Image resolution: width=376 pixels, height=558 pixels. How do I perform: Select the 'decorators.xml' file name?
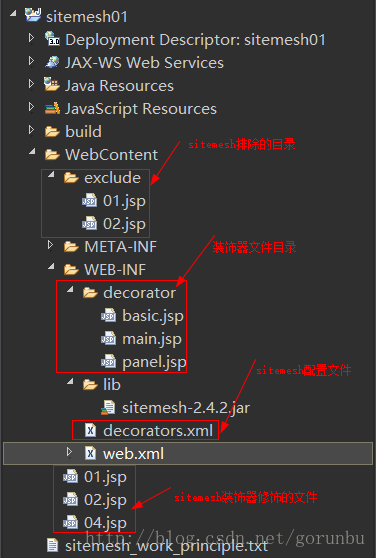158,431
